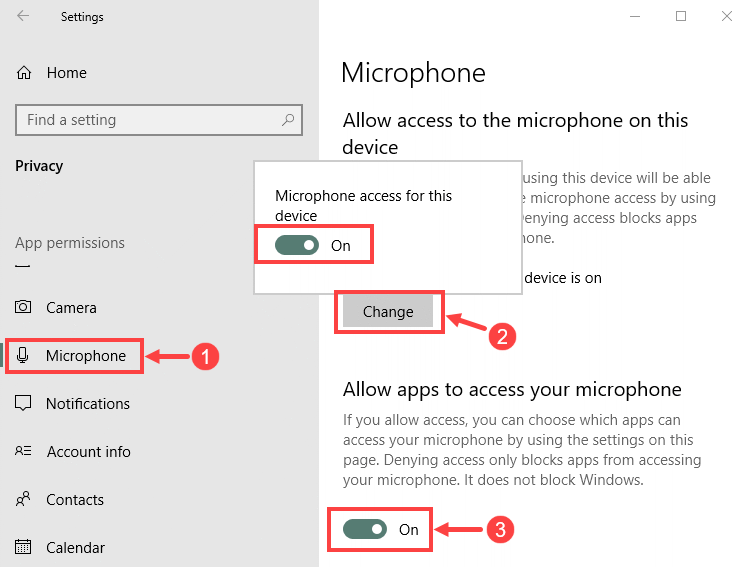
Task: Toggle Allow apps to access microphone
Action: 365,529
